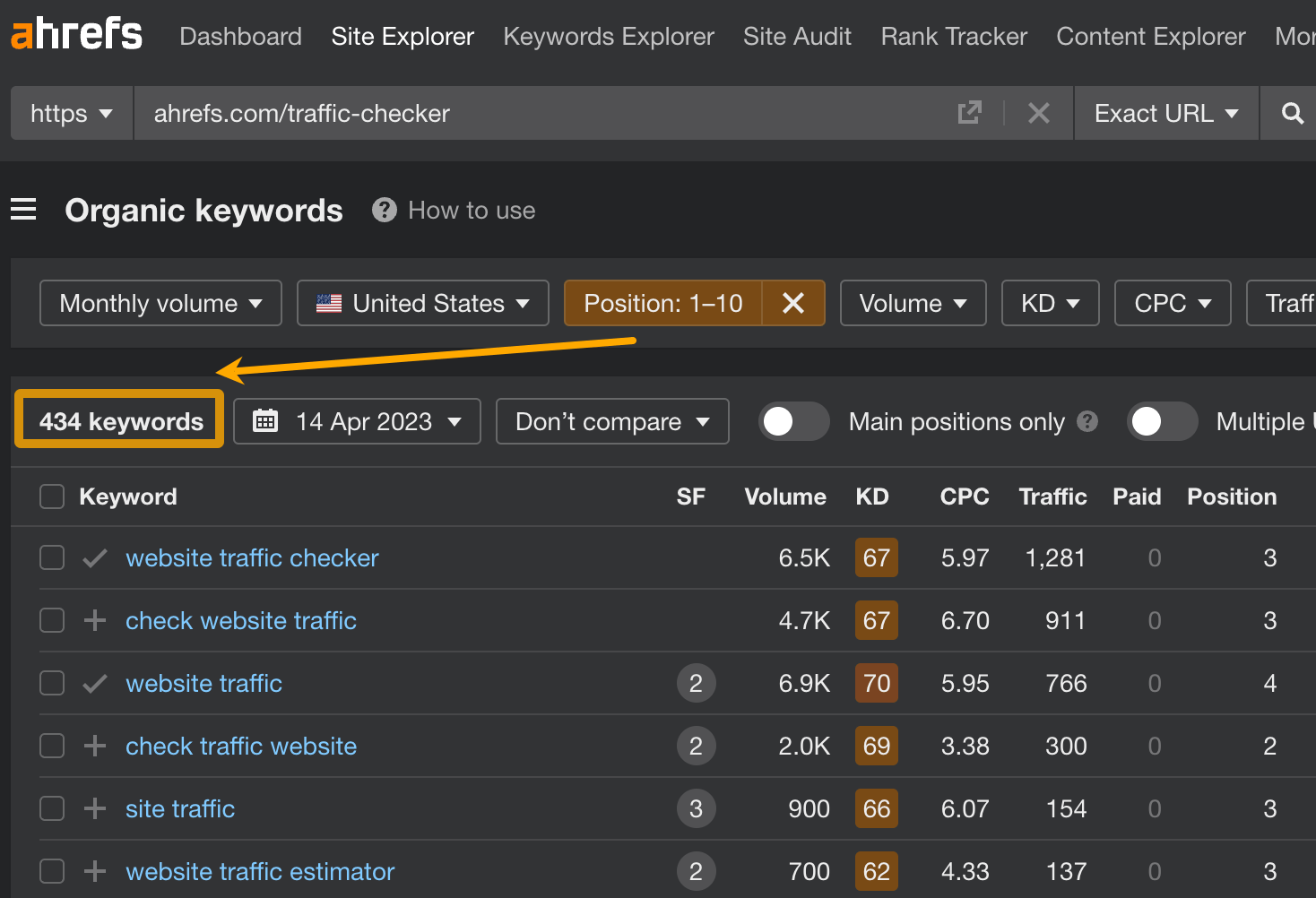The height and width of the screenshot is (898, 1316).
Task: Click the search magnifier icon
Action: [1291, 113]
